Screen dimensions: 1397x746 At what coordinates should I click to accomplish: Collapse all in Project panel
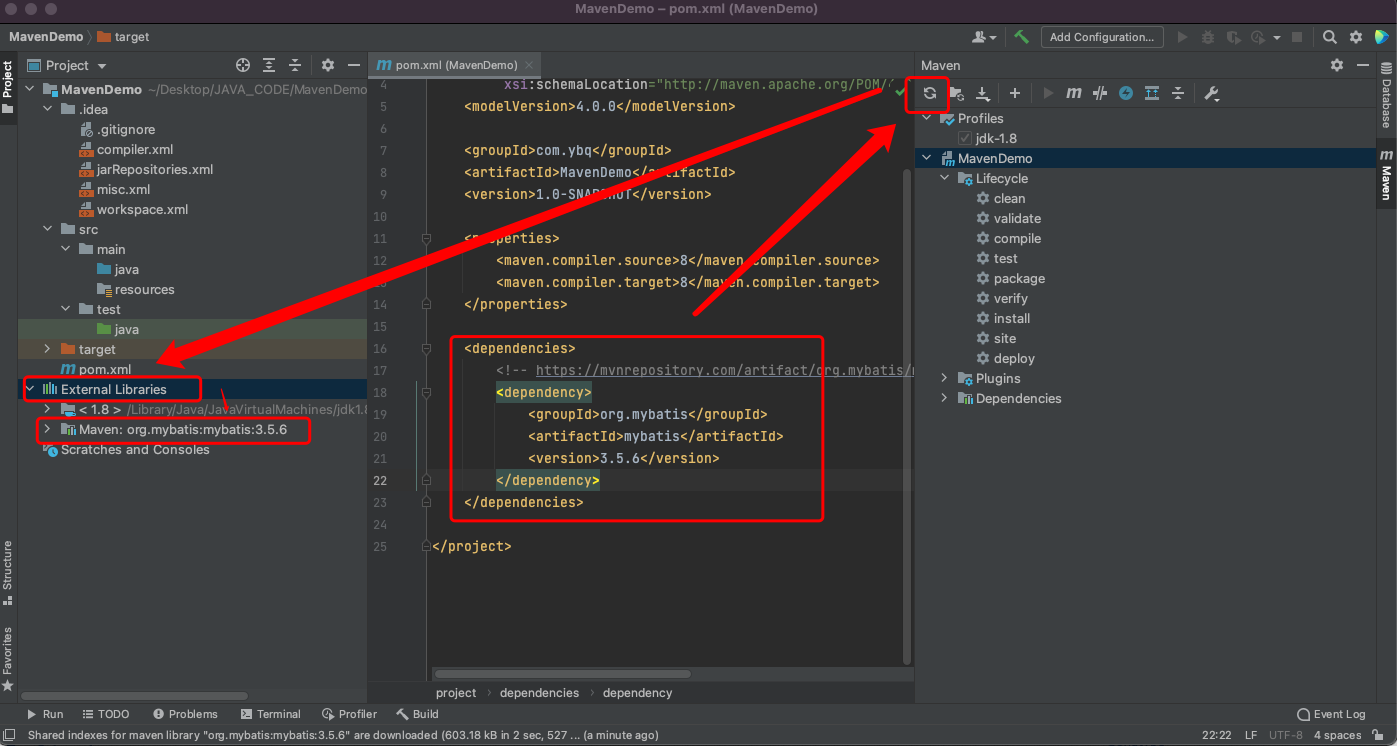(295, 65)
